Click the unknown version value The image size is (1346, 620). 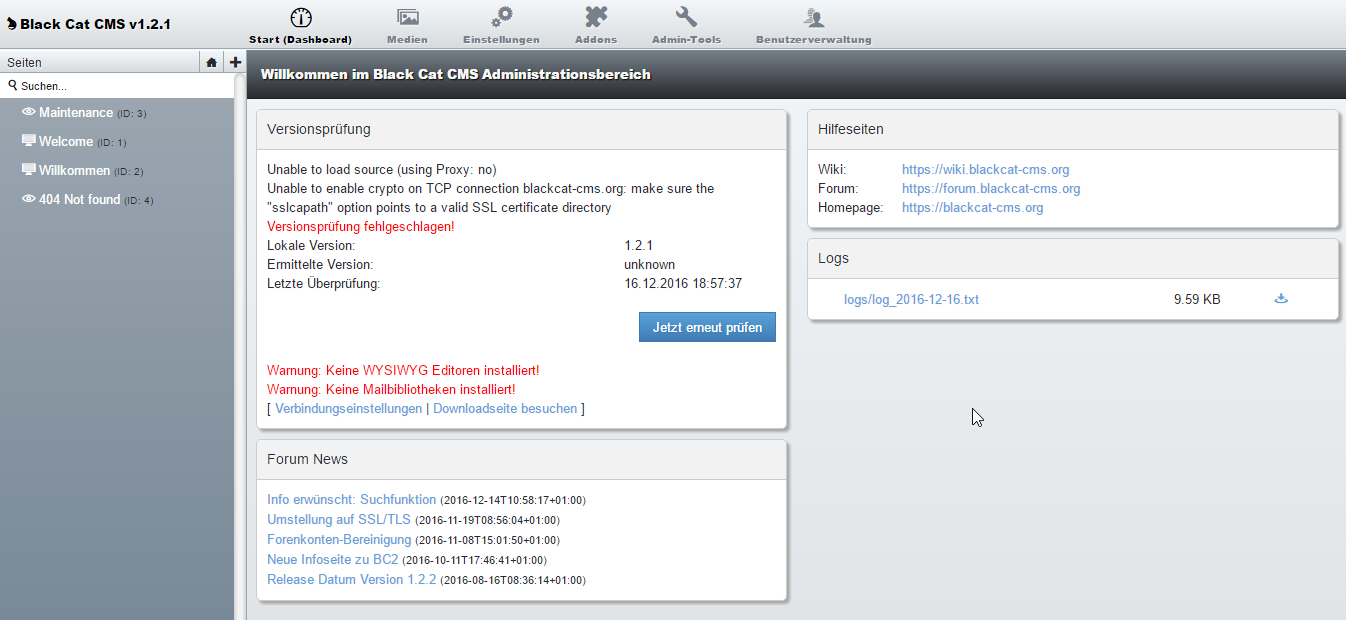click(649, 264)
